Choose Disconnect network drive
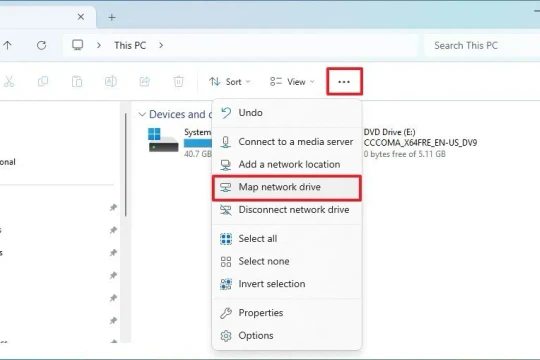 point(287,210)
